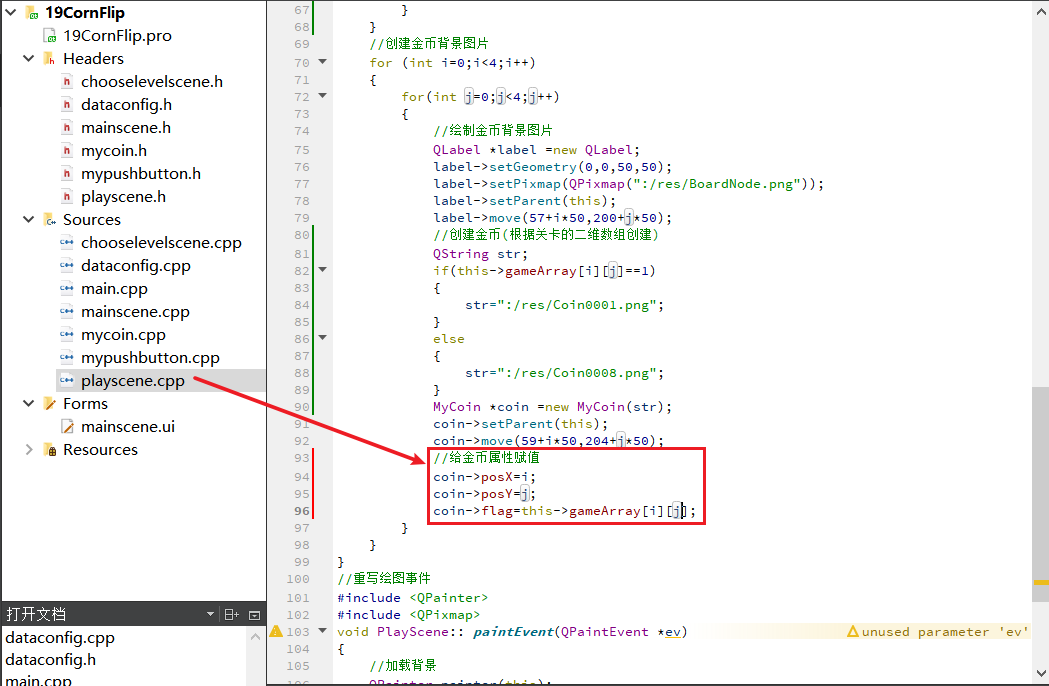
Task: Click the header icon of chooselevelscene.h
Action: pyautogui.click(x=67, y=82)
